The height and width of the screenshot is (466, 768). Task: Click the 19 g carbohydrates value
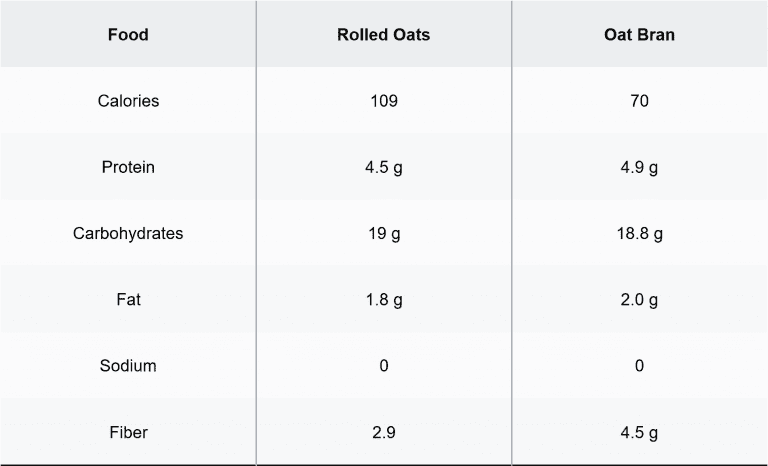pos(384,234)
